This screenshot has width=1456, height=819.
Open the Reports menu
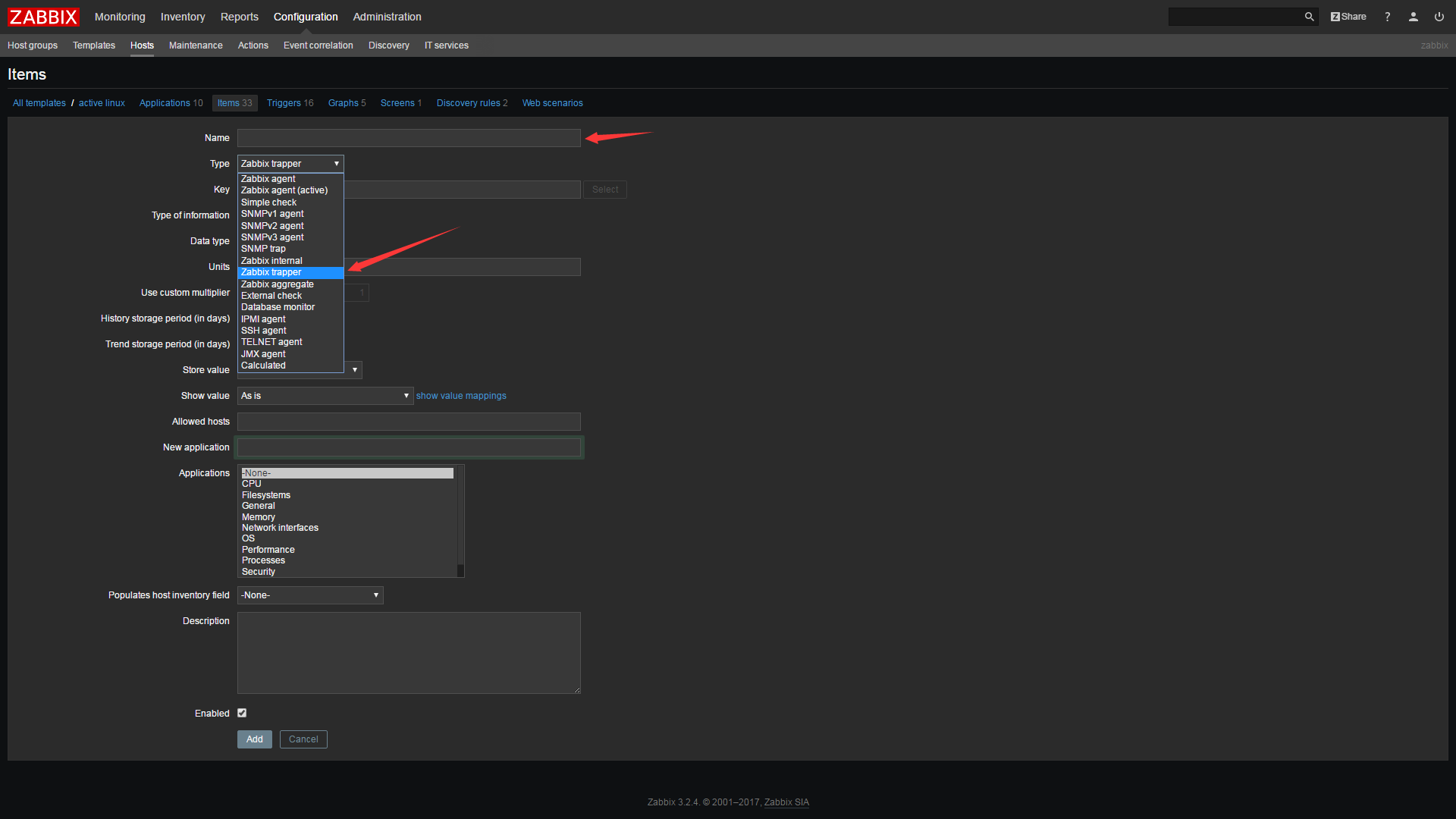click(x=240, y=17)
